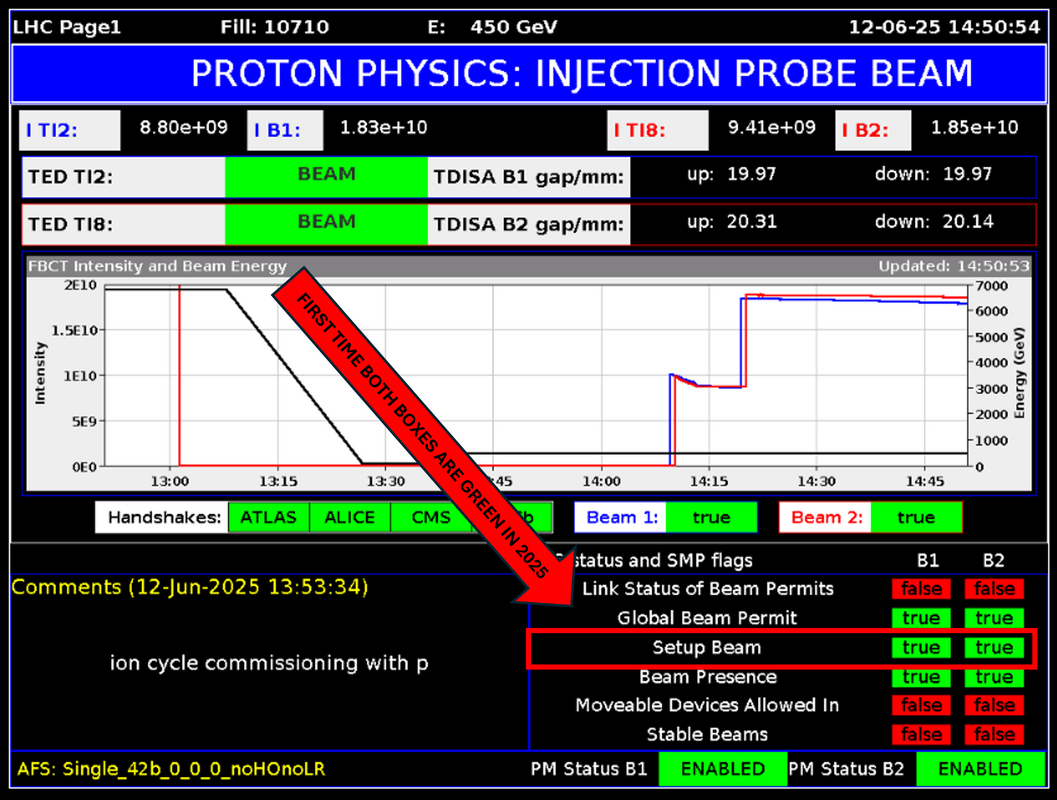Select the I B2: label box
This screenshot has width=1057, height=800.
pos(873,130)
